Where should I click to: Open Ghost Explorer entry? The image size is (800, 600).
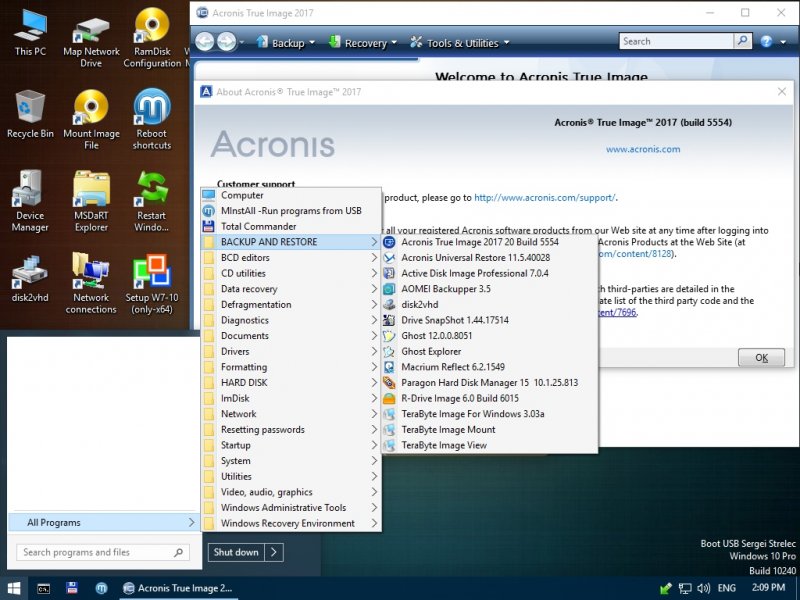tap(489, 352)
